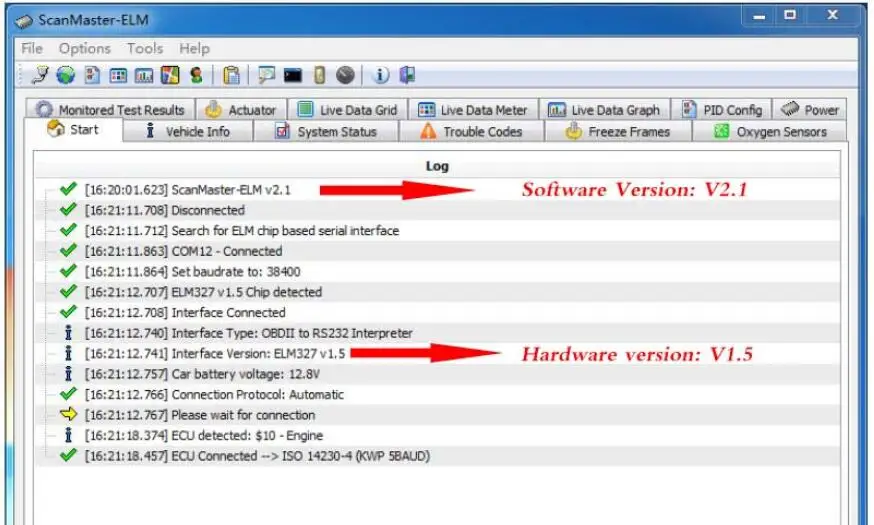The image size is (874, 525).
Task: Switch to the Actuator tab
Action: point(241,109)
